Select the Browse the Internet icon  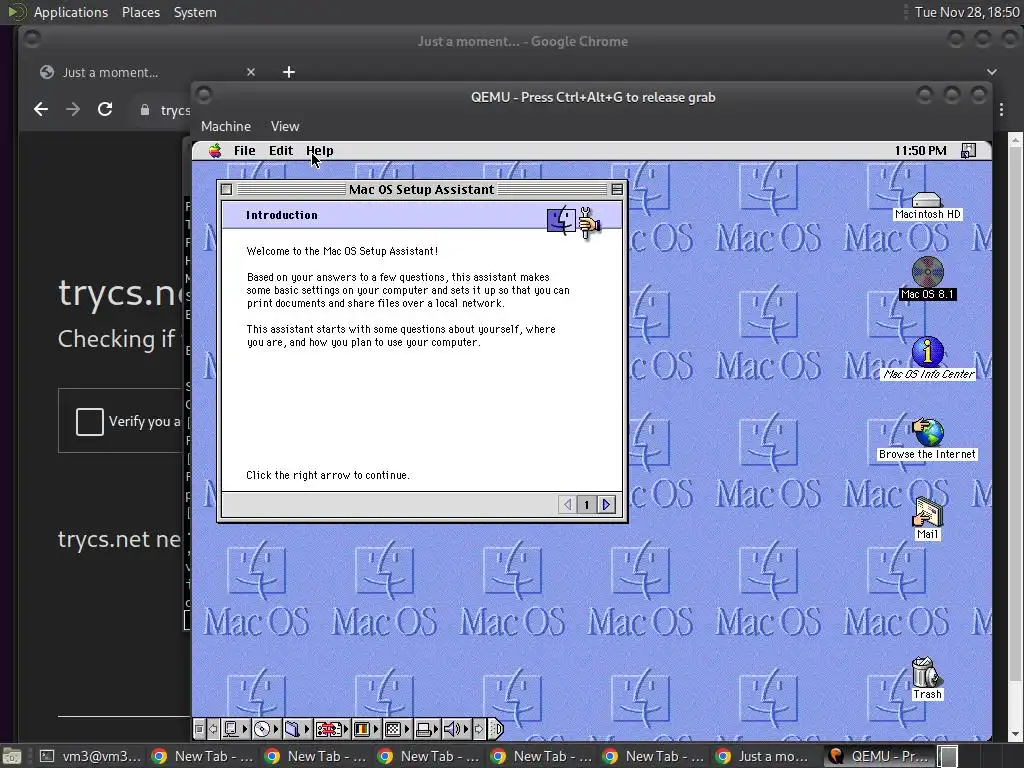coord(927,439)
